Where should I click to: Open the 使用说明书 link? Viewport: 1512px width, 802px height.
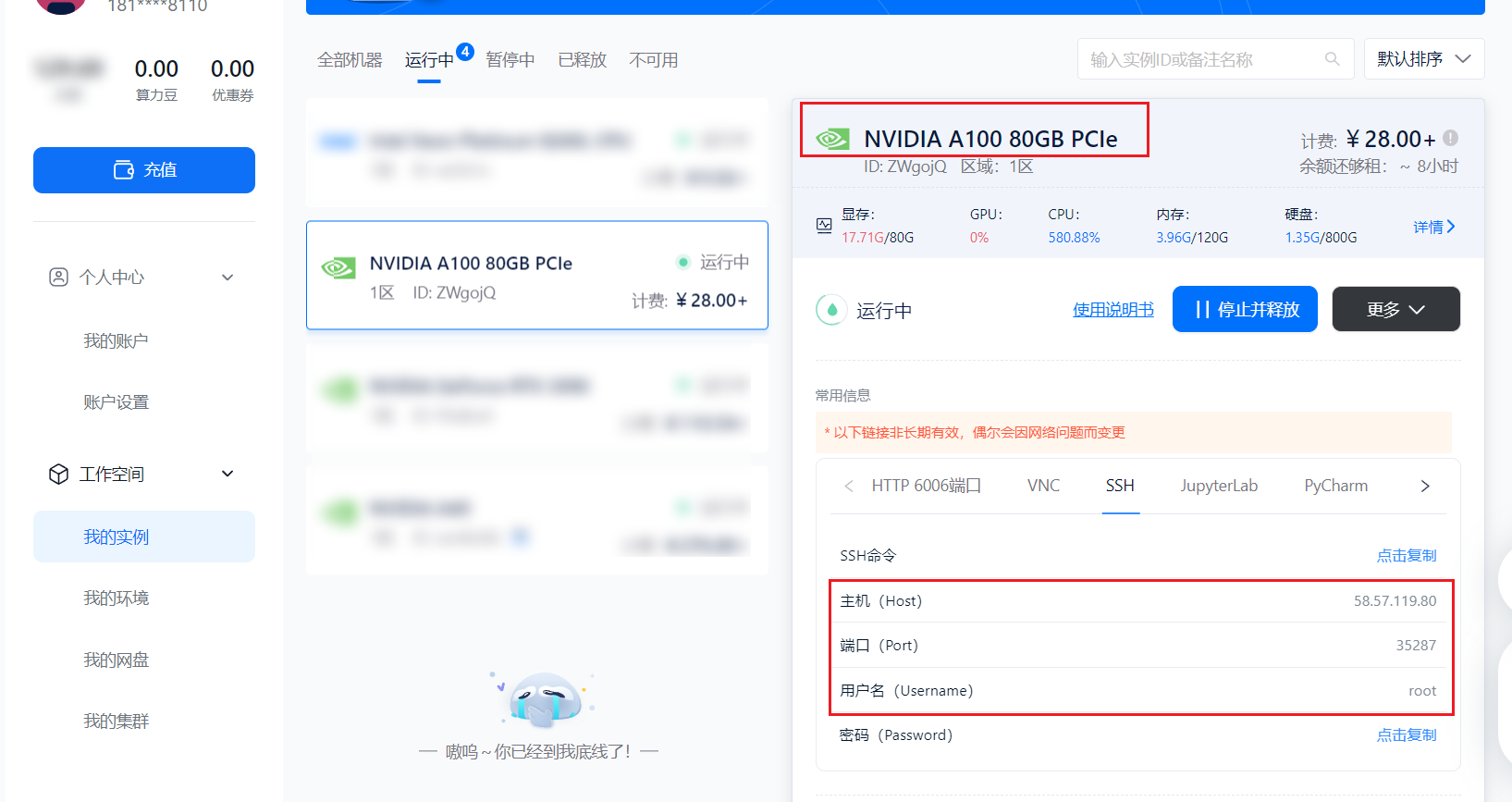click(1113, 310)
